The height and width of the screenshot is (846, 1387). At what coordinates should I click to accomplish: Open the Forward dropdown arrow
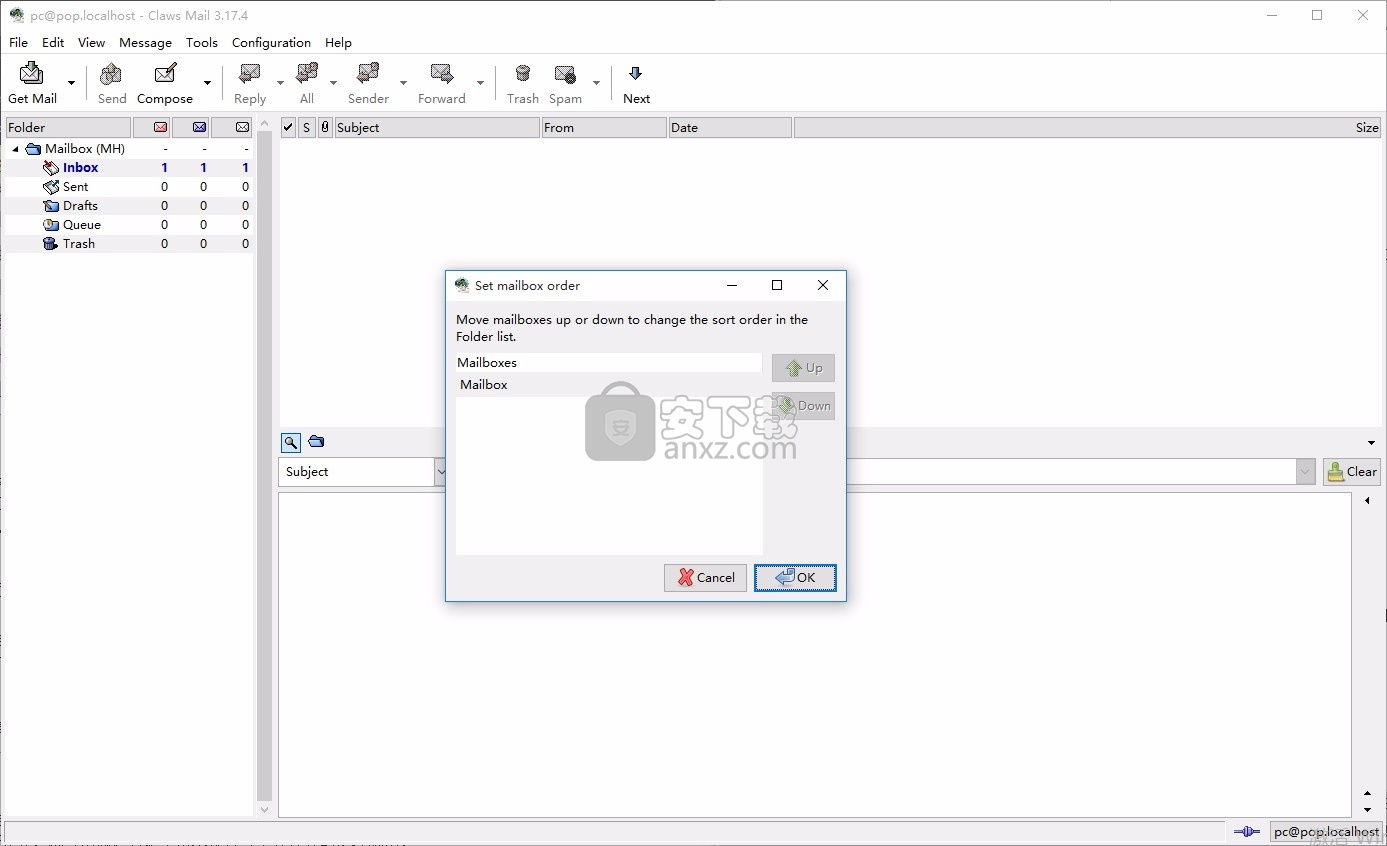(480, 83)
